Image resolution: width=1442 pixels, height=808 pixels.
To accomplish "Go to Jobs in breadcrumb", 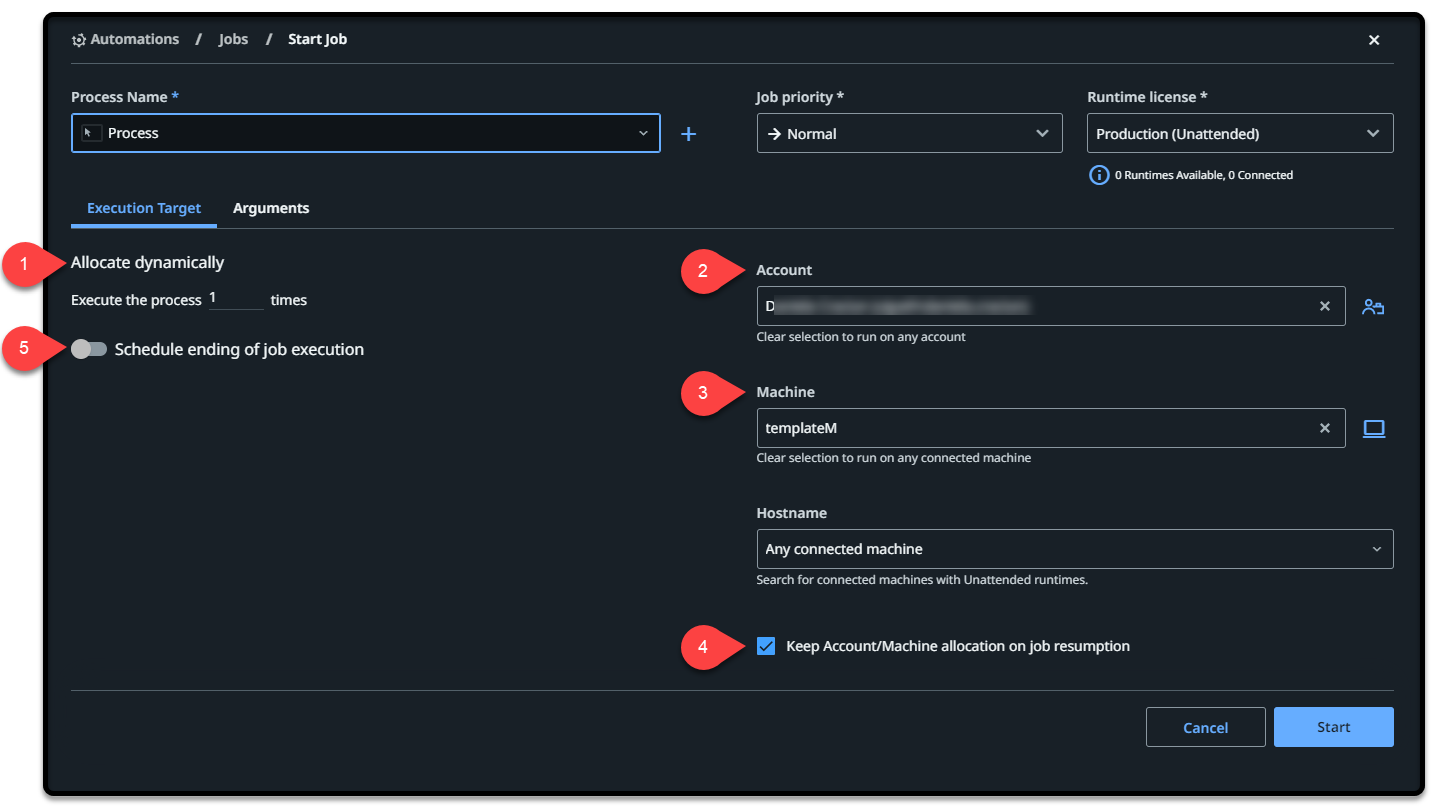I will tap(233, 40).
